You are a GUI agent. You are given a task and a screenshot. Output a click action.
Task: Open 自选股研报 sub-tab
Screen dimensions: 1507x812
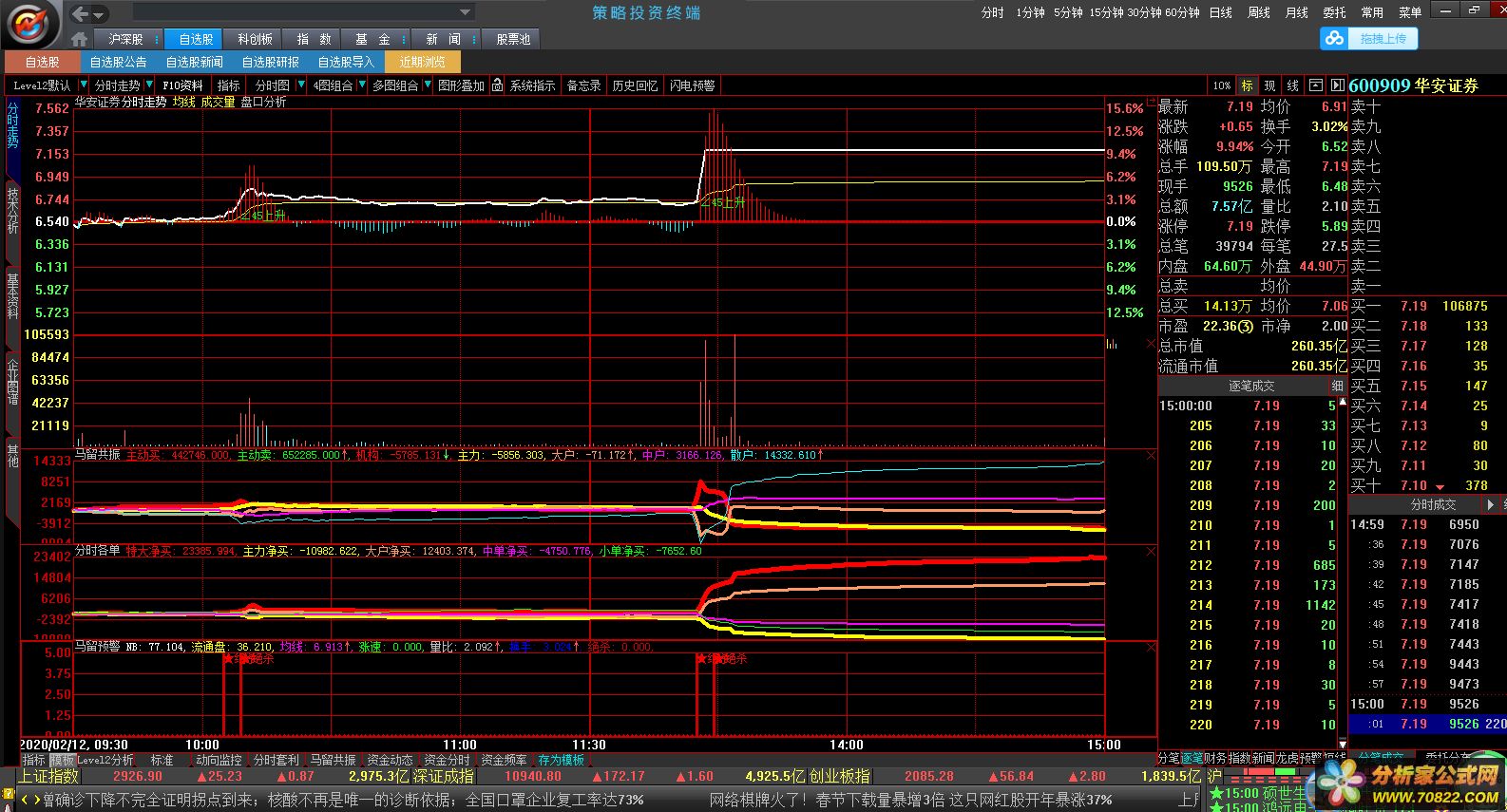click(x=270, y=62)
